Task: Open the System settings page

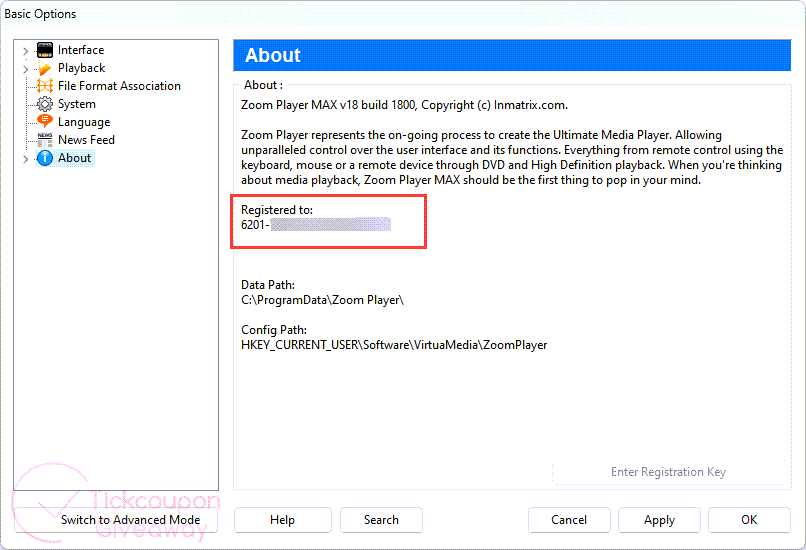Action: click(77, 104)
